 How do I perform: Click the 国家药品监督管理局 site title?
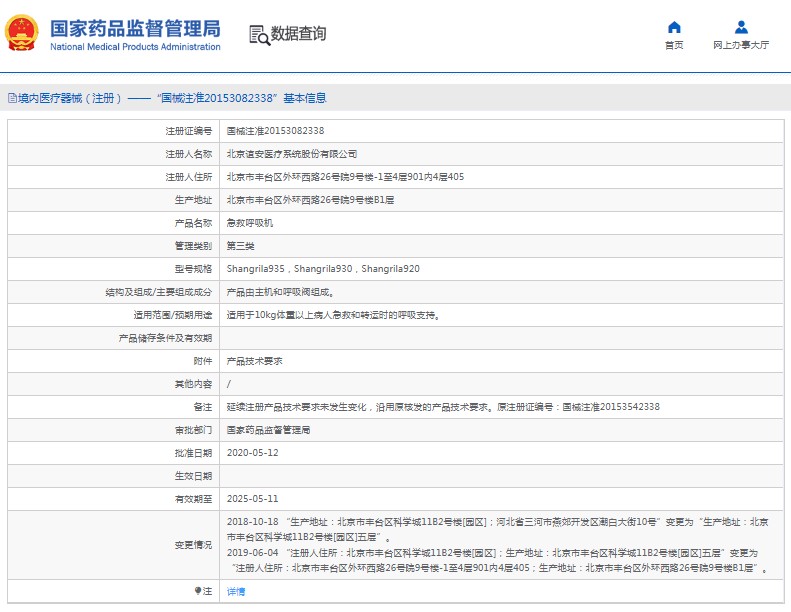(135, 27)
